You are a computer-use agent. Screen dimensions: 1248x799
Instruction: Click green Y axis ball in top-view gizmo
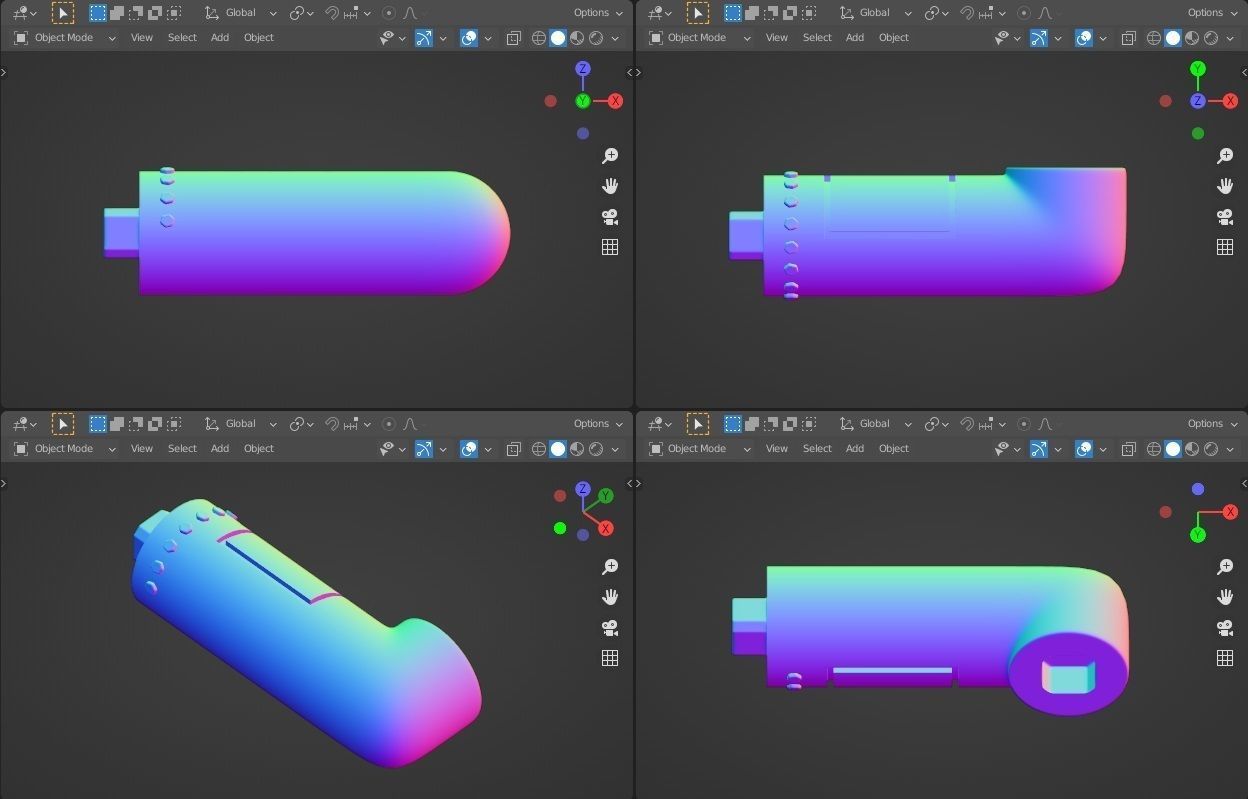1198,69
